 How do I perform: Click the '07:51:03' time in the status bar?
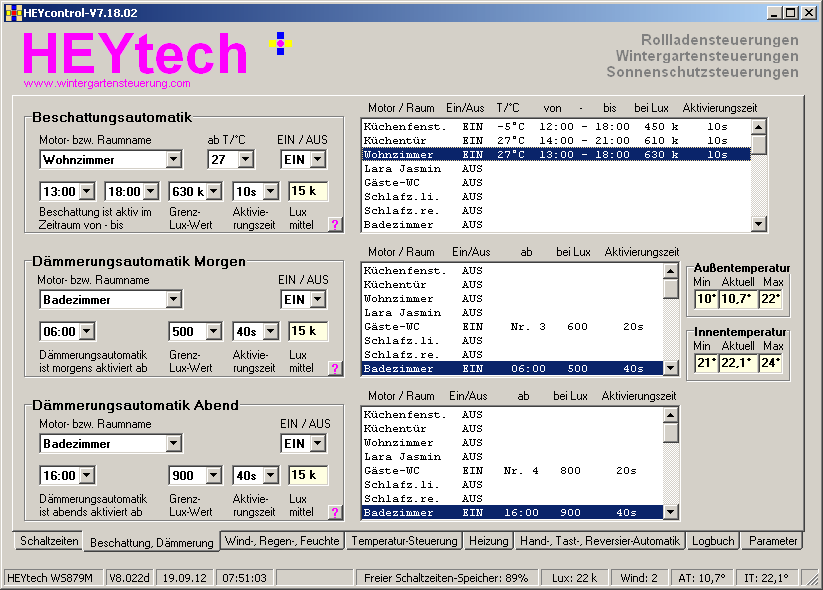click(x=245, y=578)
